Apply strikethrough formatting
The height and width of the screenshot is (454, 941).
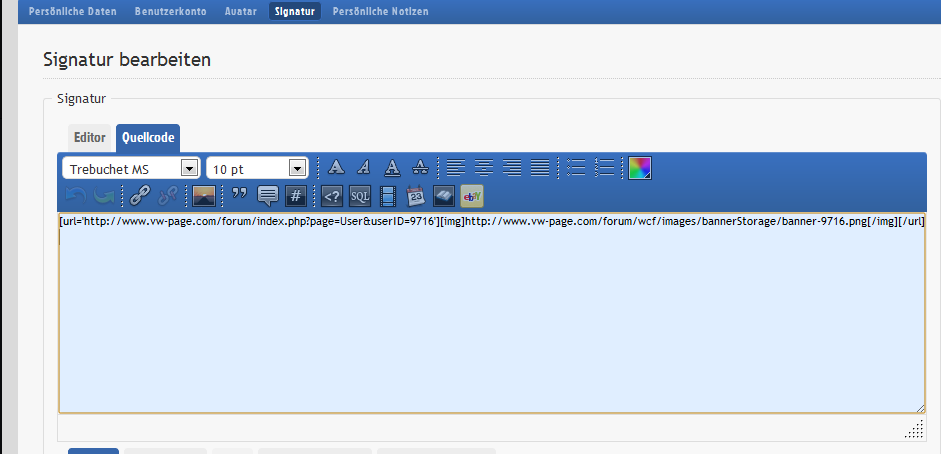pyautogui.click(x=421, y=168)
